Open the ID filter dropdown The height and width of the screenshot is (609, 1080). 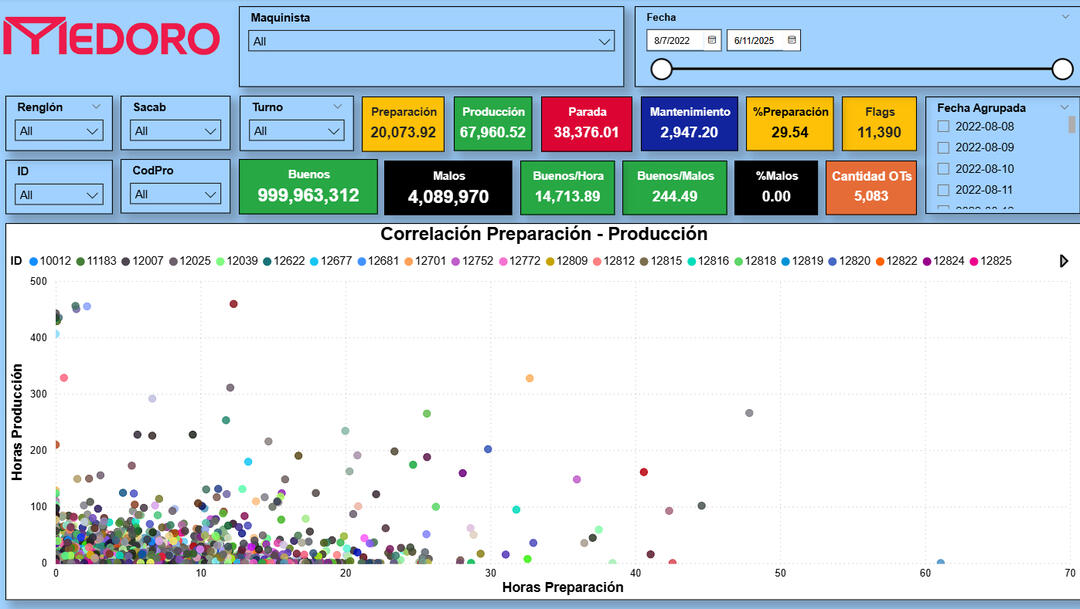pyautogui.click(x=60, y=194)
